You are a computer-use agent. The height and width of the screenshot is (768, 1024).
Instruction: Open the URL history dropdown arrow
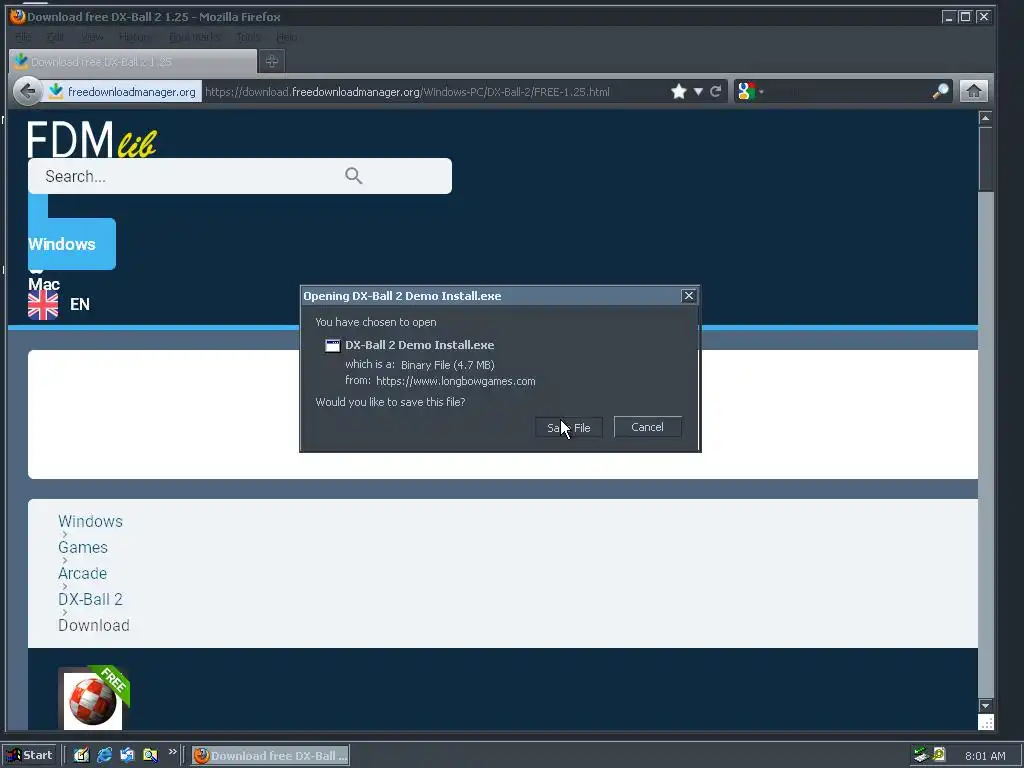pyautogui.click(x=698, y=91)
